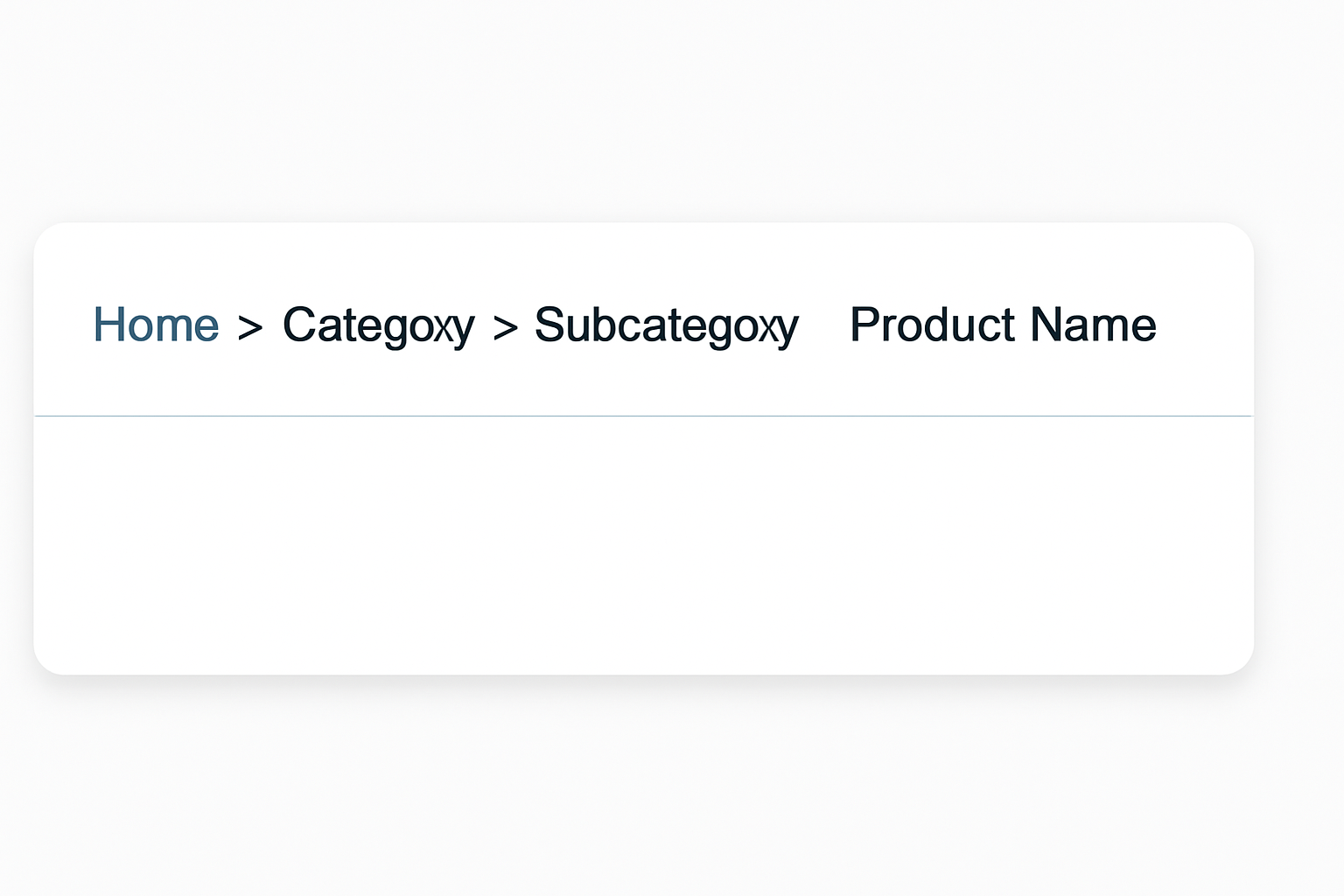Click the card's top edge above the breadcrumb
This screenshot has height=896, width=1344.
coord(644,224)
